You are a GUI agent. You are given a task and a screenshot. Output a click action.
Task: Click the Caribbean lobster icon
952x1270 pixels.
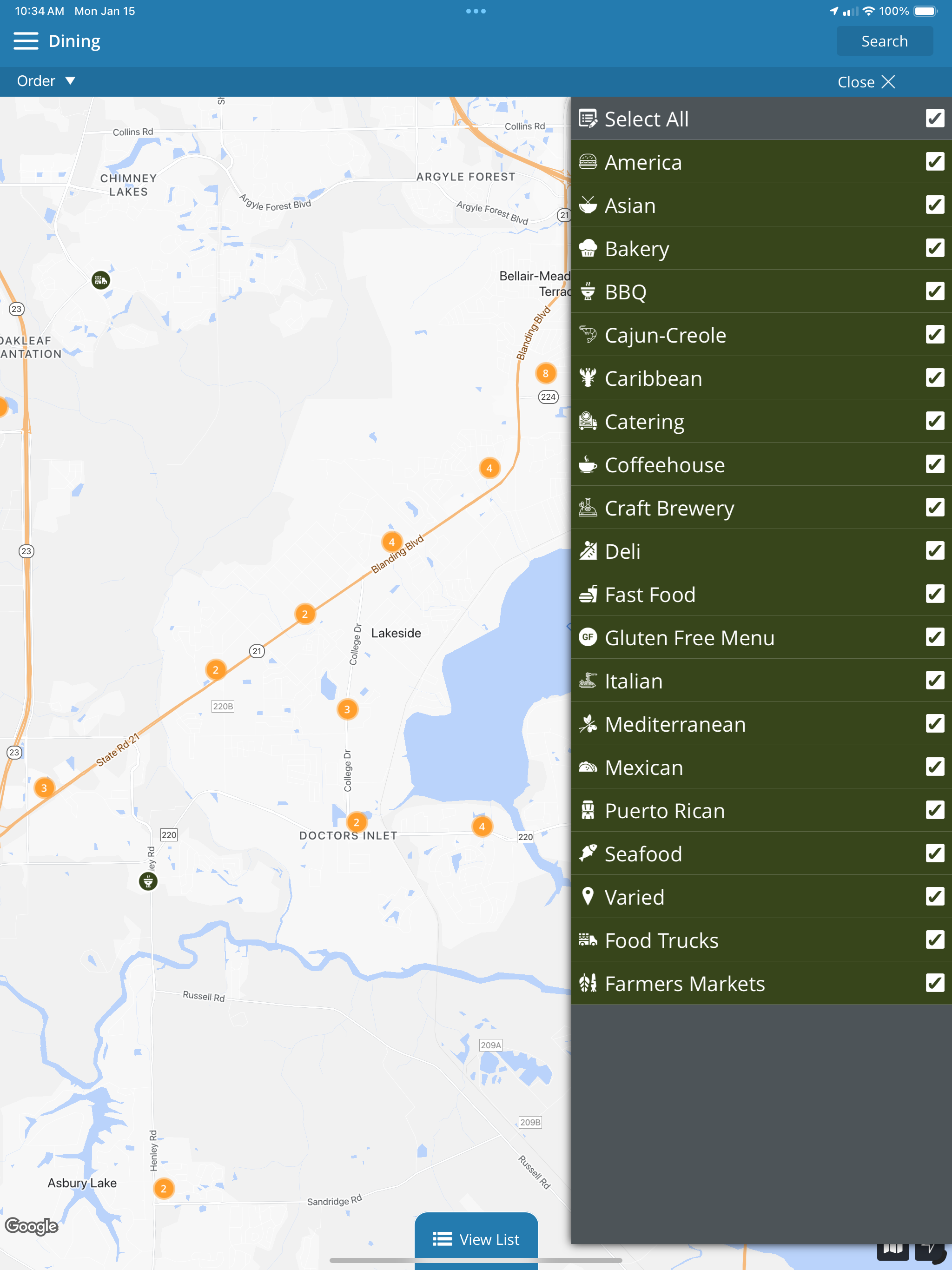[x=588, y=378]
